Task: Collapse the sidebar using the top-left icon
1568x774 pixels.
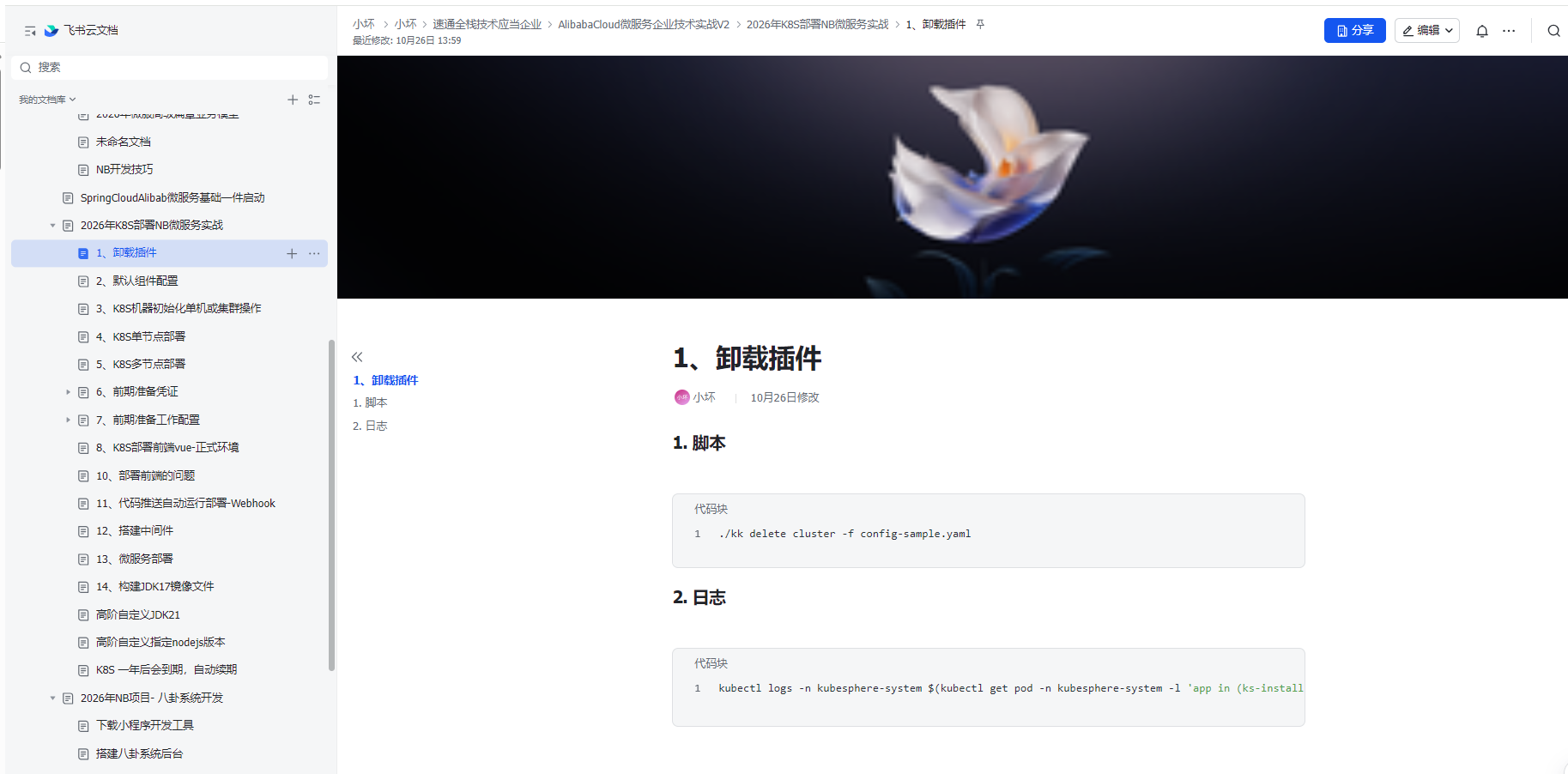Action: point(30,31)
